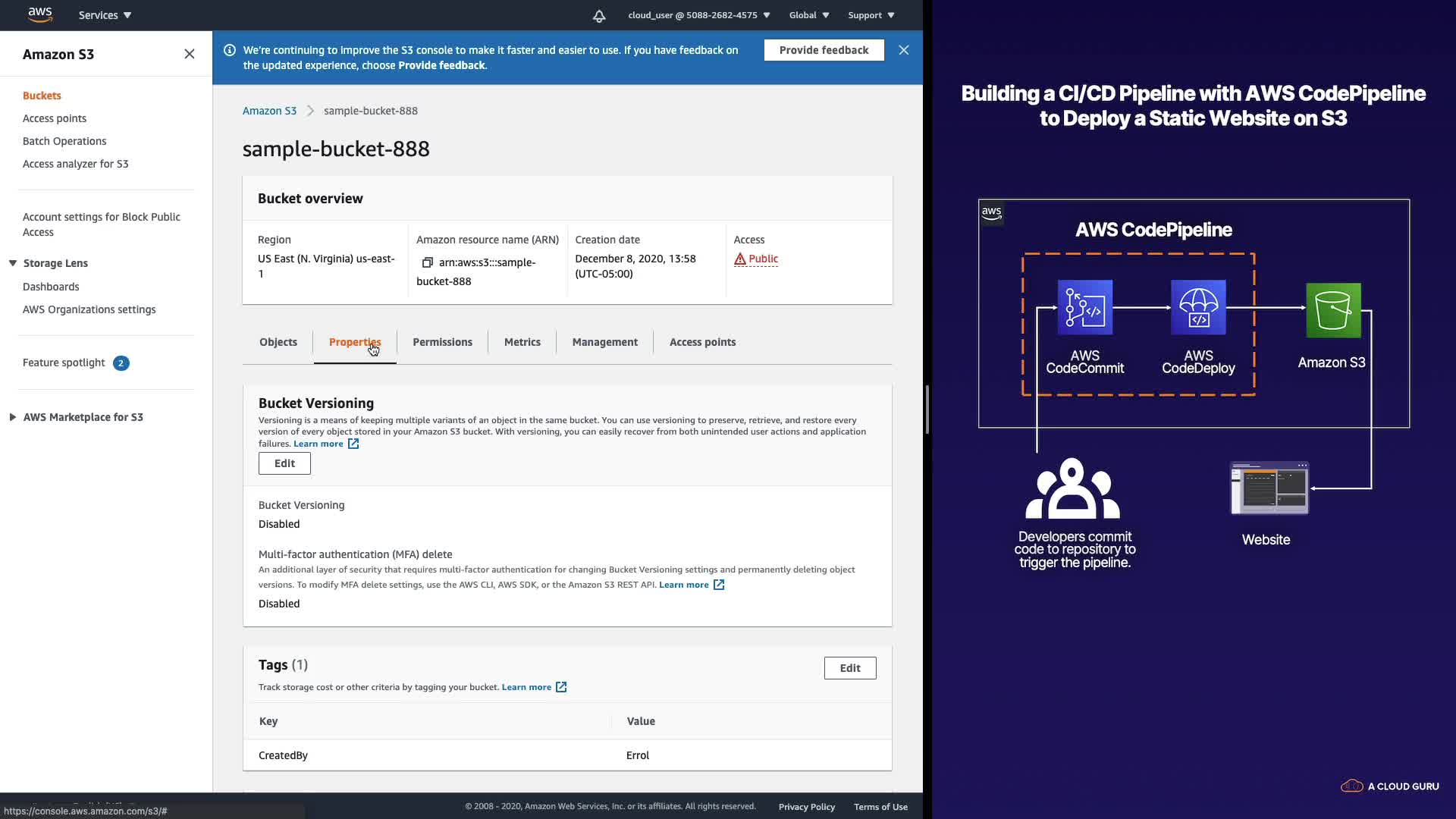The height and width of the screenshot is (819, 1456).
Task: Expand AWS Marketplace for S3 section
Action: click(13, 417)
